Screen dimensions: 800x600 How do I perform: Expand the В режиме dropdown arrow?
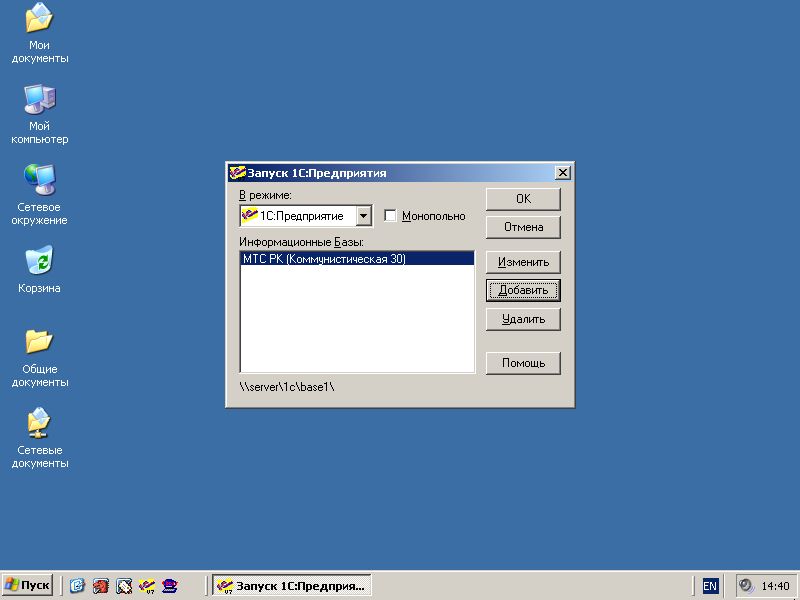pyautogui.click(x=364, y=216)
